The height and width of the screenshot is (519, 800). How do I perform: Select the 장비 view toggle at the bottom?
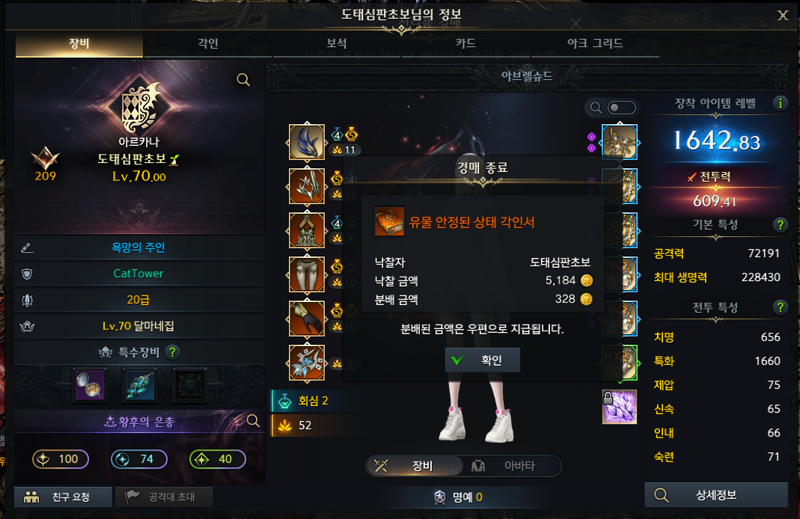coord(414,466)
